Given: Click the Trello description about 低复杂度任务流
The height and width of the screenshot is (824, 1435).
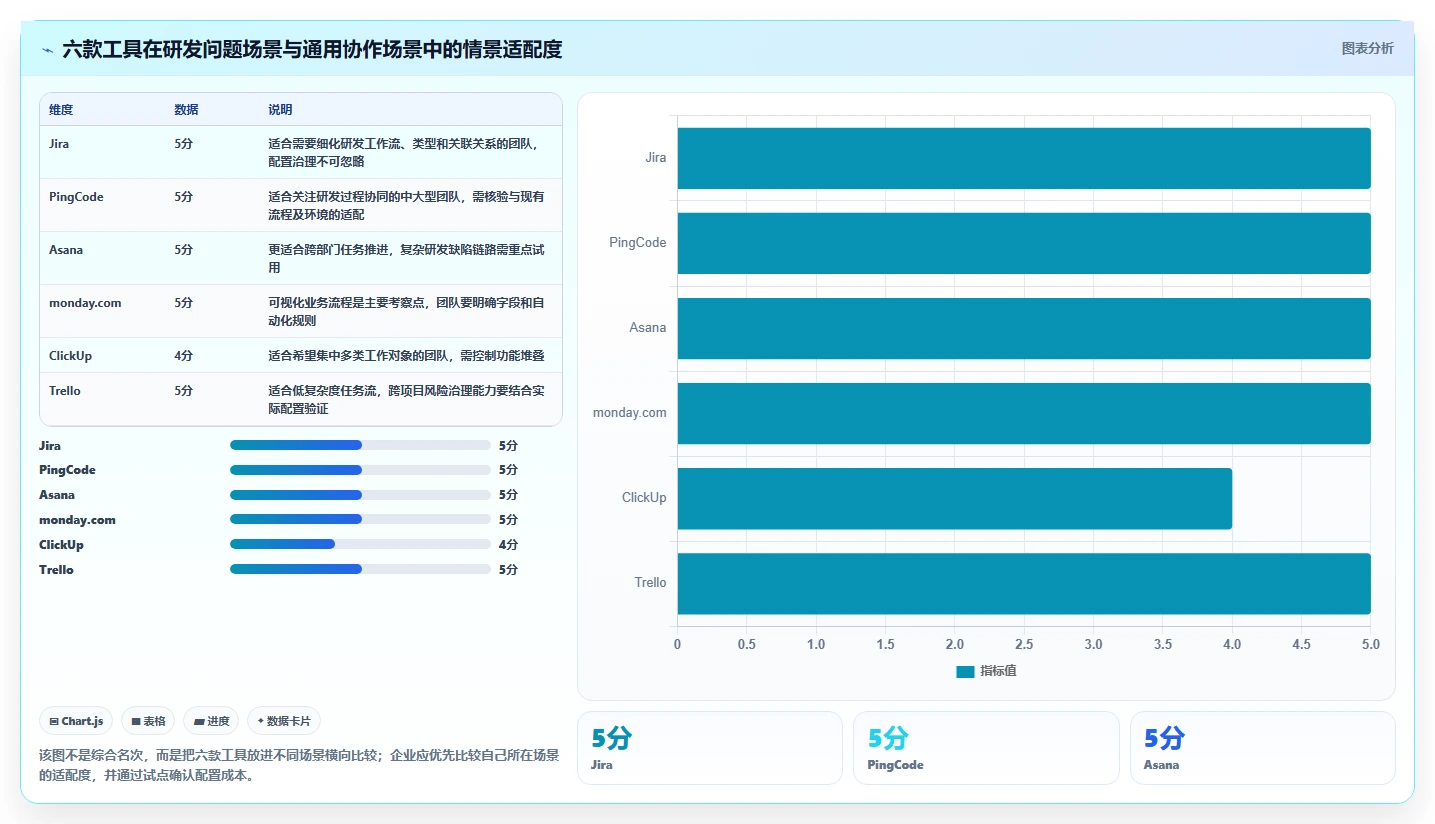Looking at the screenshot, I should tap(408, 400).
